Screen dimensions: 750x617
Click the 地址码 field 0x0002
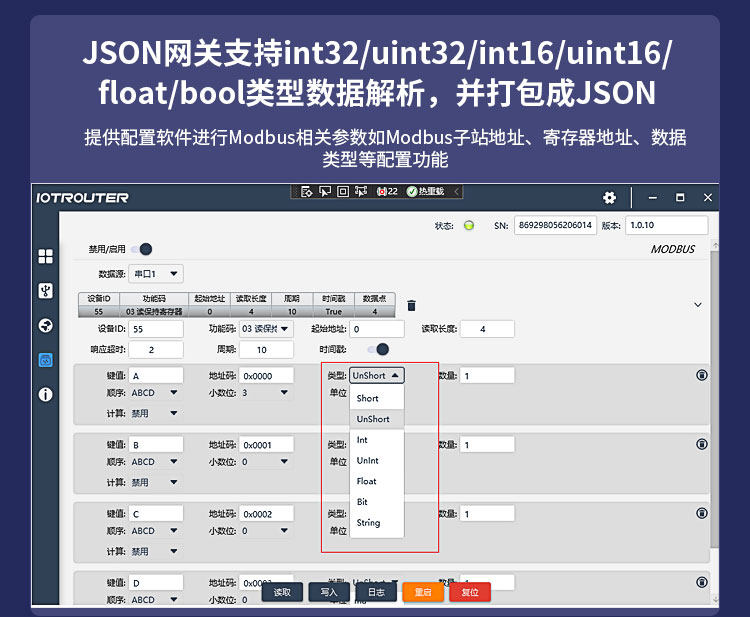(x=266, y=514)
